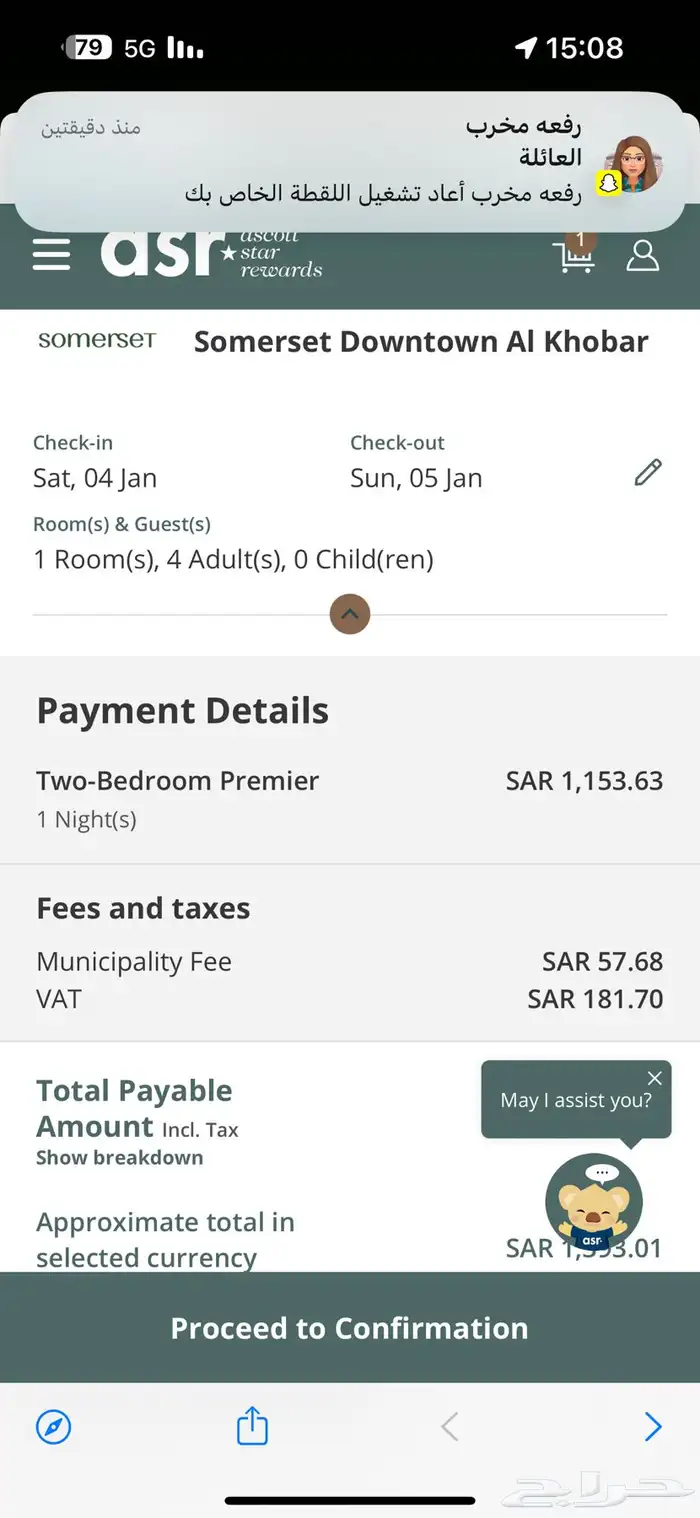Open Safari compass bookmarks icon
Image resolution: width=700 pixels, height=1518 pixels.
click(x=54, y=1426)
